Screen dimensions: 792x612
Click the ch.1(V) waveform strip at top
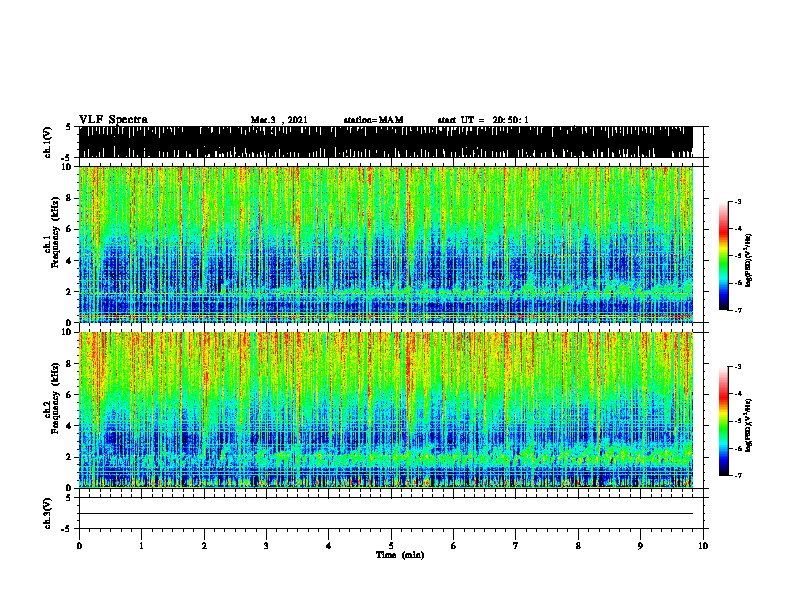(x=386, y=142)
